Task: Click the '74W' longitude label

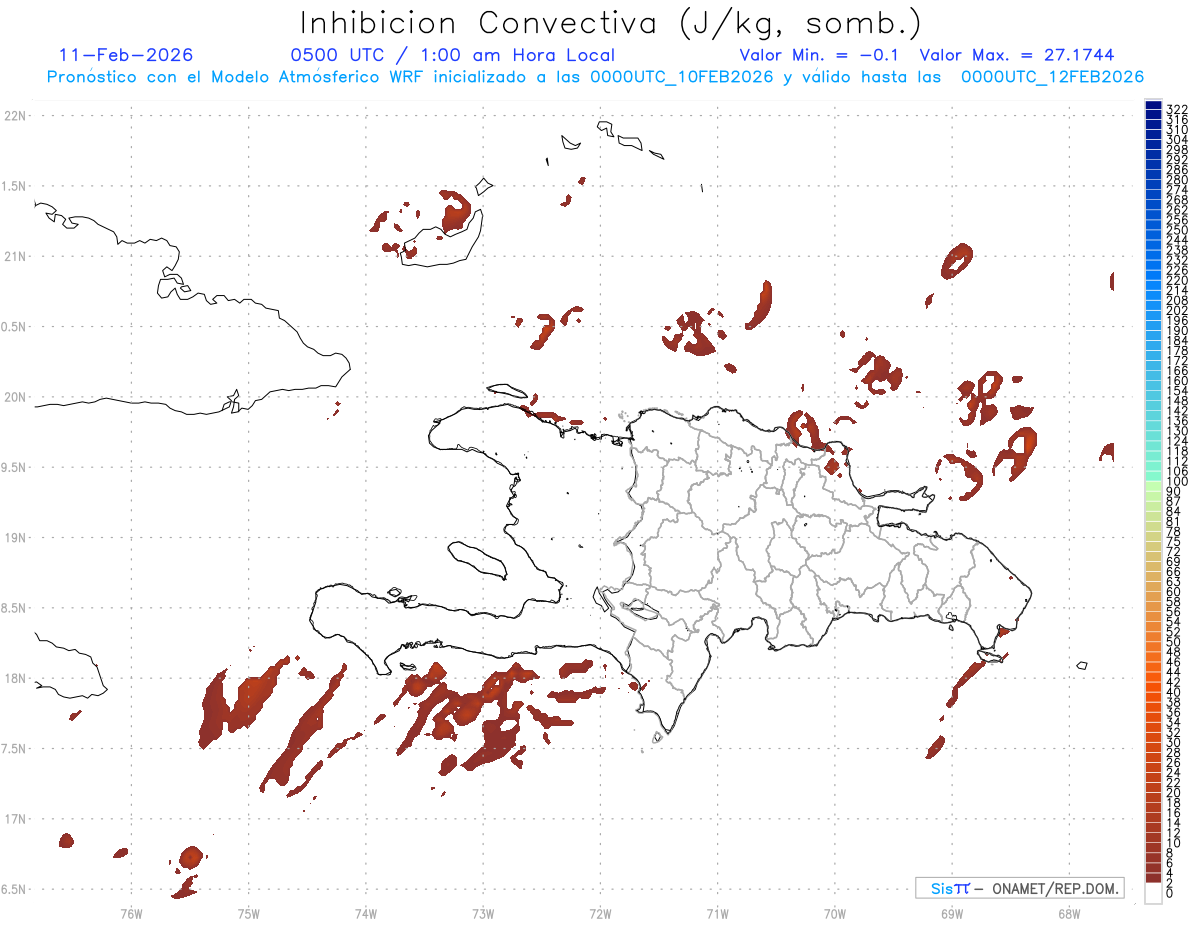Action: pos(366,913)
